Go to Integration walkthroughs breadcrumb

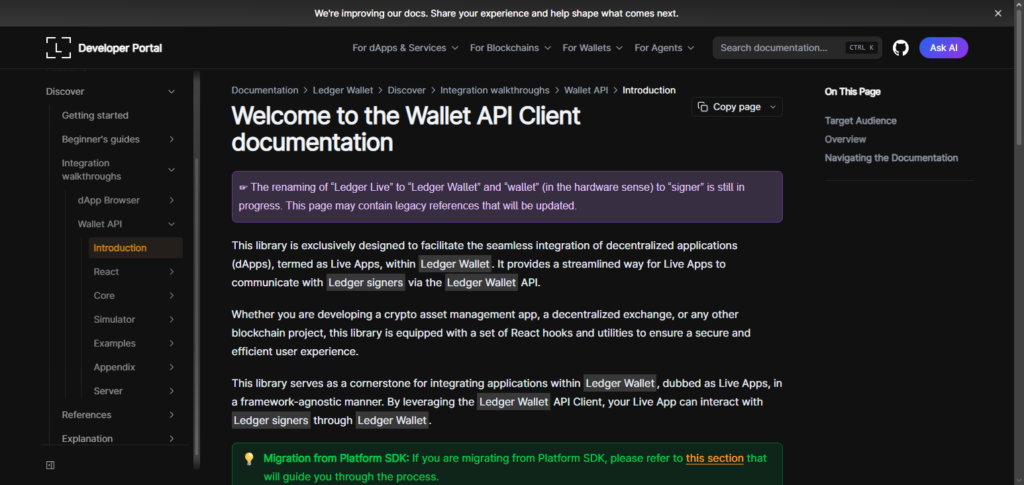[494, 90]
